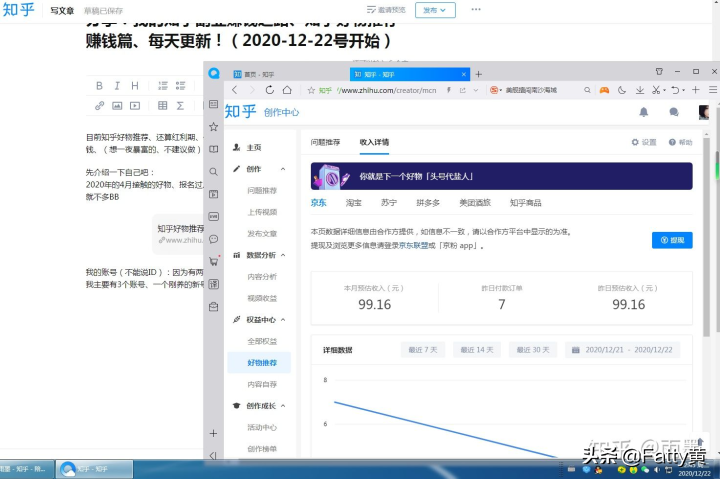This screenshot has height=479, width=720.
Task: Switch to the 首页 - 知乎 browser tab
Action: [287, 74]
